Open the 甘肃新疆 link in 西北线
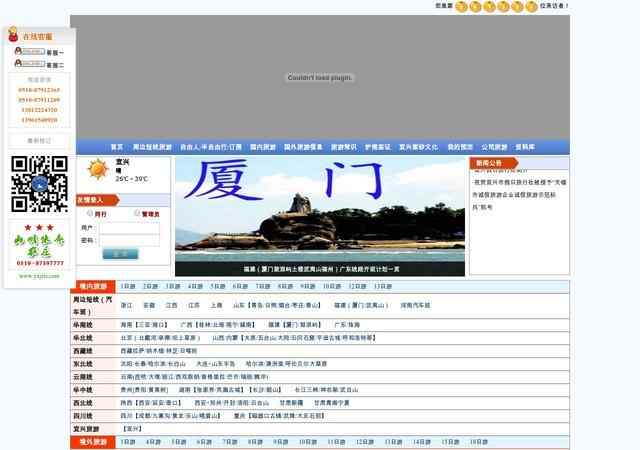This screenshot has width=640, height=450. pyautogui.click(x=291, y=403)
